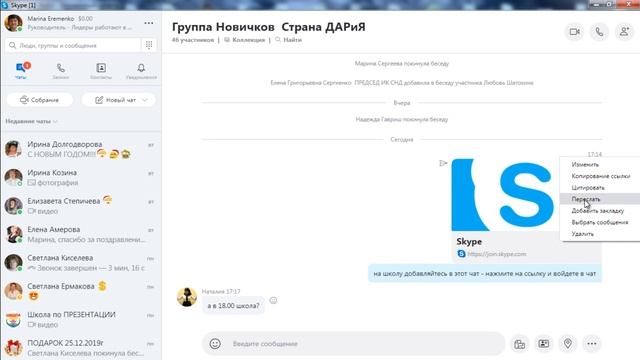Switch to the Calls tab

[60, 70]
